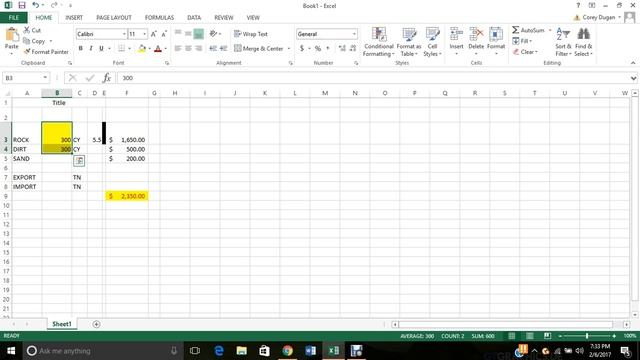The image size is (640, 360).
Task: Open the Clear eraser options
Action: pyautogui.click(x=525, y=52)
